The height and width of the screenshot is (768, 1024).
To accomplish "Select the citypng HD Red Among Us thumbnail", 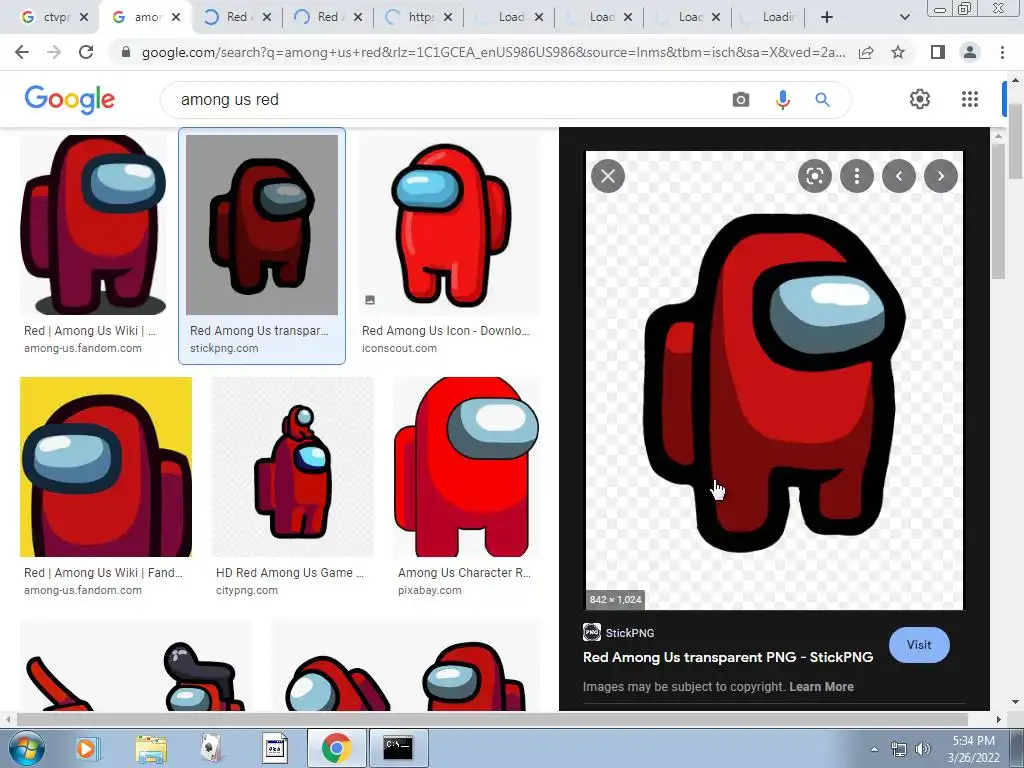I will pos(293,467).
